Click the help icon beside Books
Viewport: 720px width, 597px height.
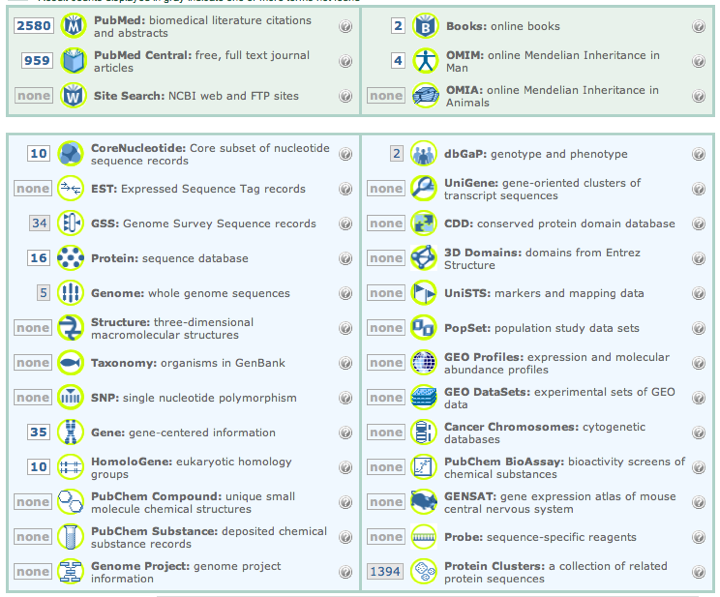698,27
